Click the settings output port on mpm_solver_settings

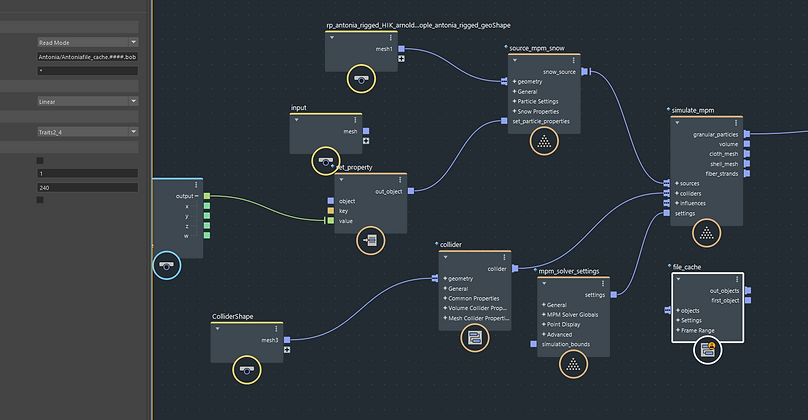tap(614, 295)
